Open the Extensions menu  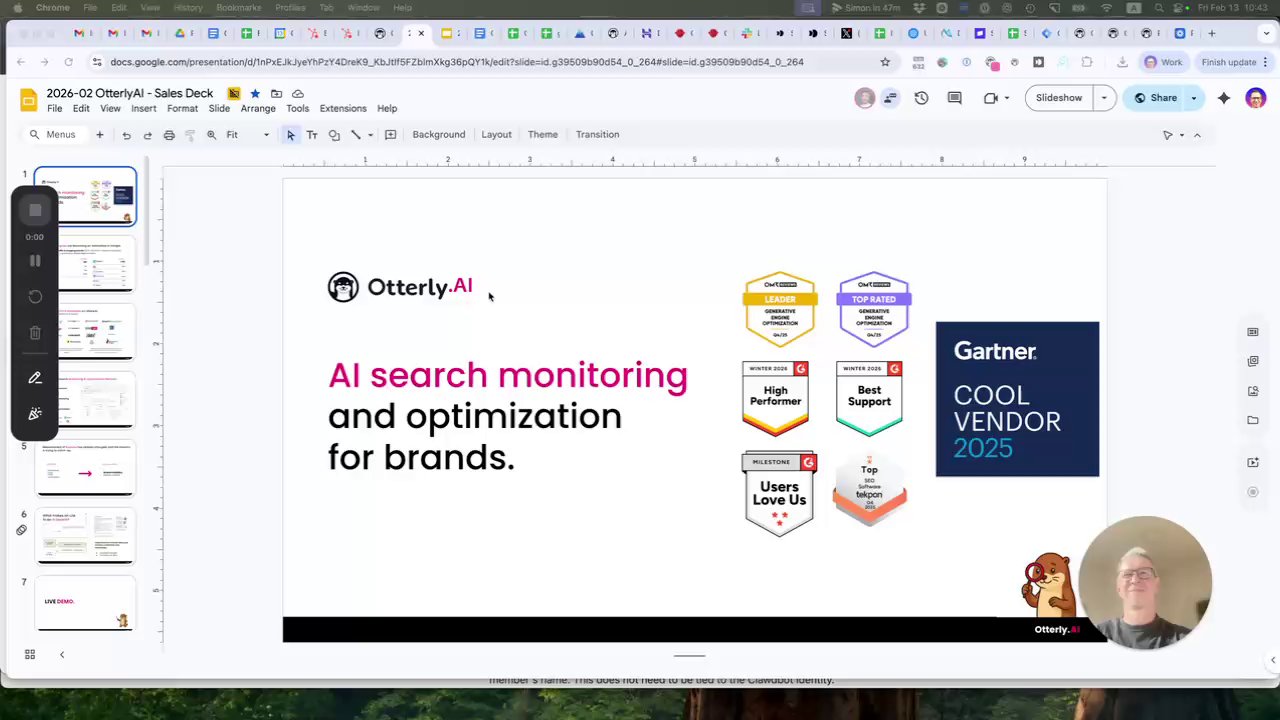343,108
